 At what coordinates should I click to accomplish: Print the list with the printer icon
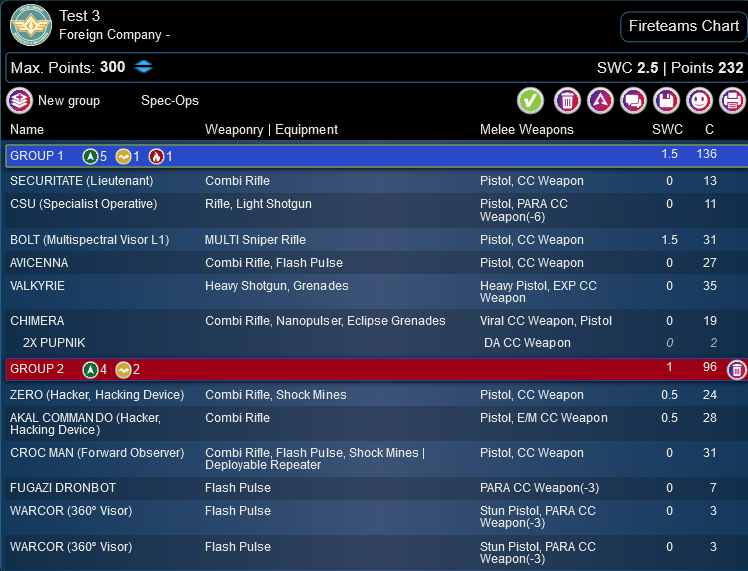(732, 101)
